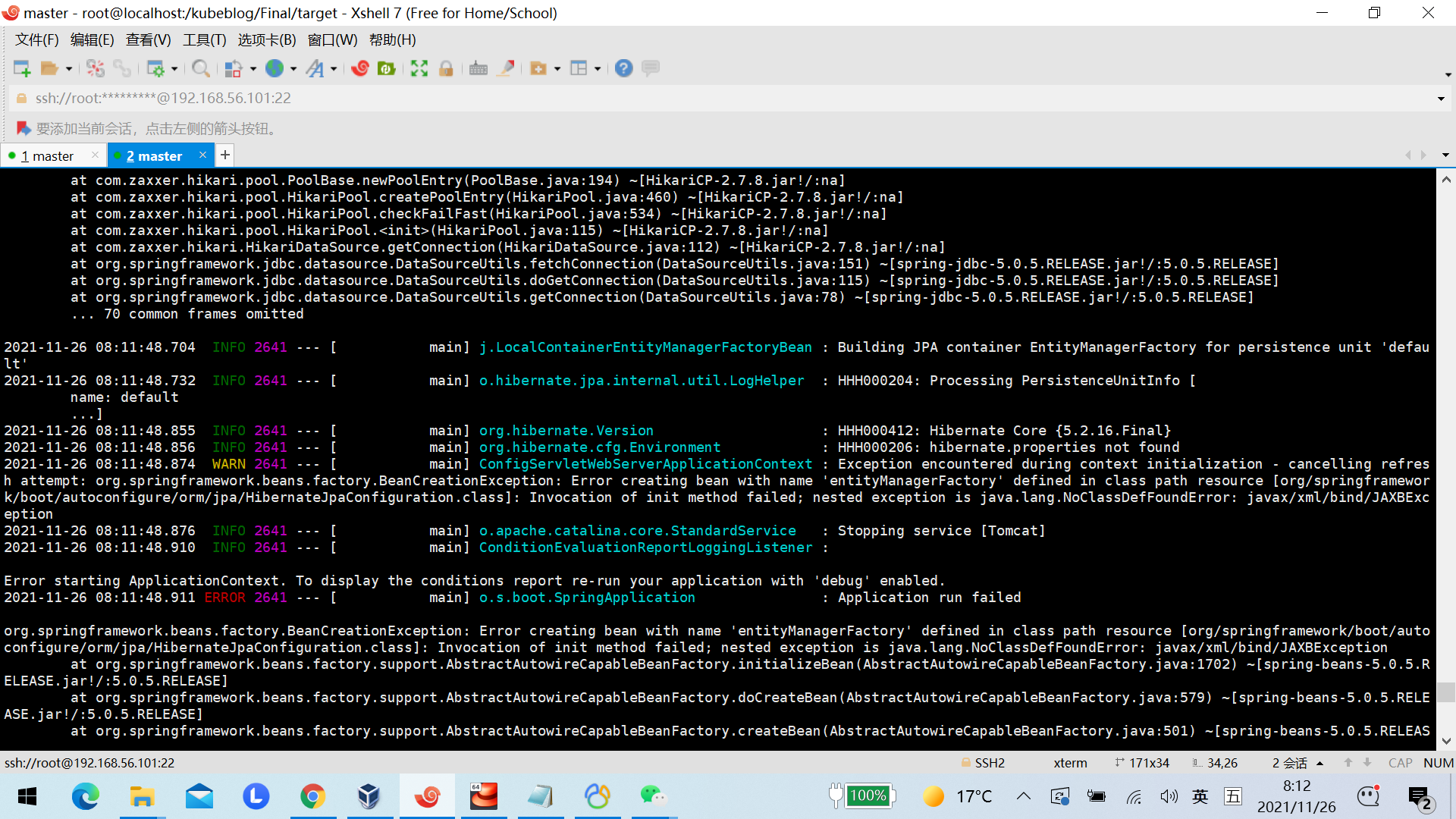
Task: Open the session folder icon
Action: [x=49, y=68]
